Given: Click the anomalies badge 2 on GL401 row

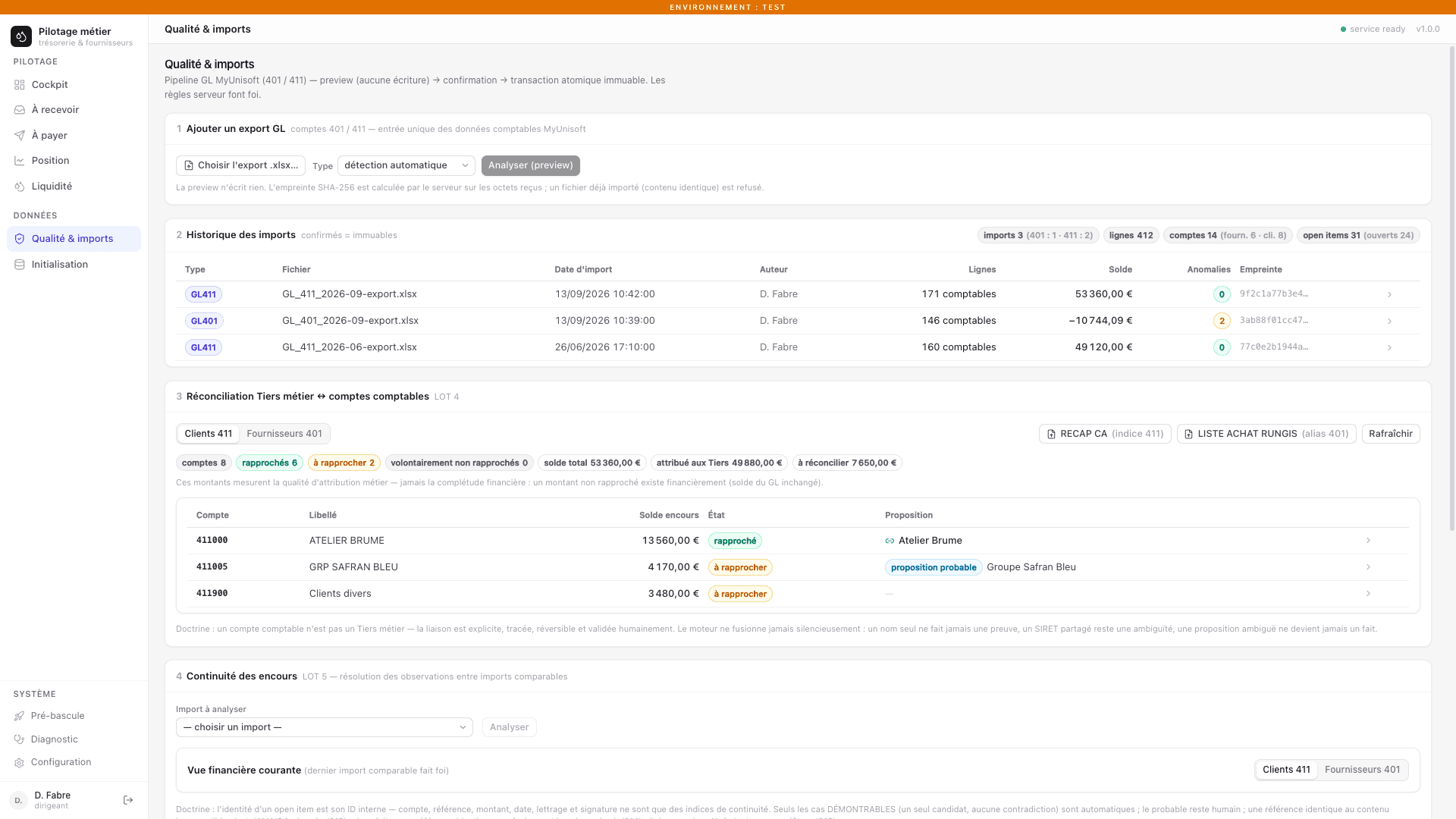Looking at the screenshot, I should [1222, 321].
